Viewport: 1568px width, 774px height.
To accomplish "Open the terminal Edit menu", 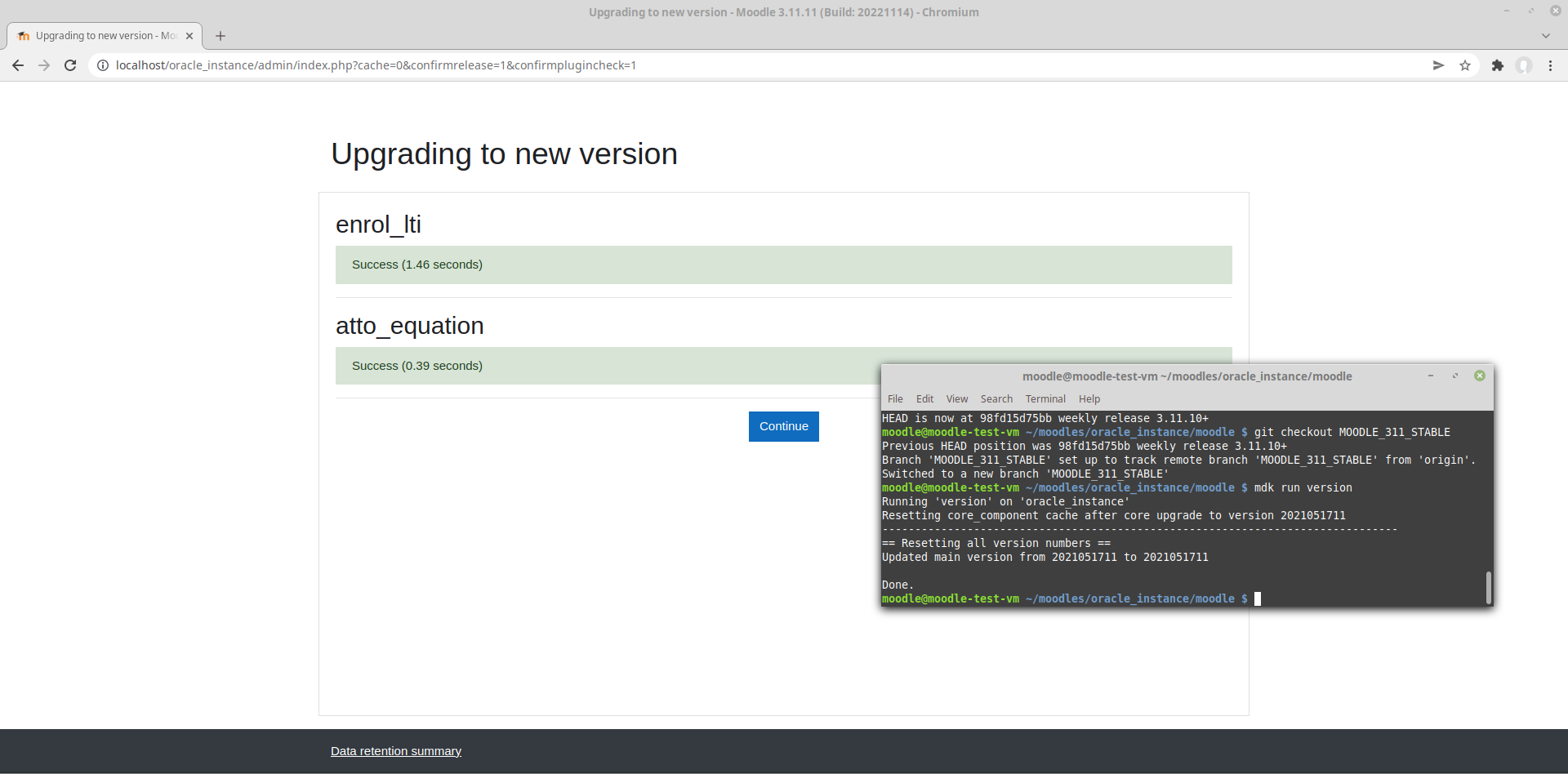I will tap(924, 399).
